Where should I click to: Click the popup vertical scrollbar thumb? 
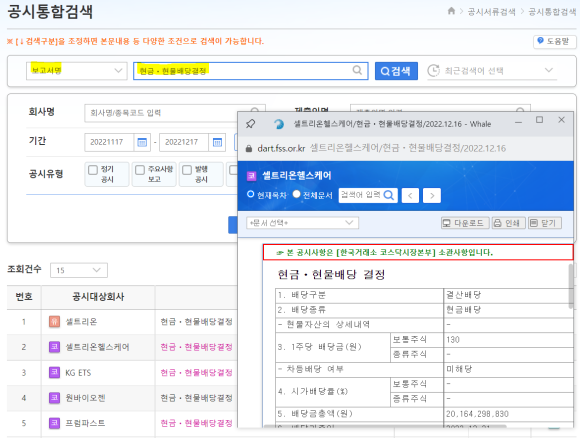571,286
